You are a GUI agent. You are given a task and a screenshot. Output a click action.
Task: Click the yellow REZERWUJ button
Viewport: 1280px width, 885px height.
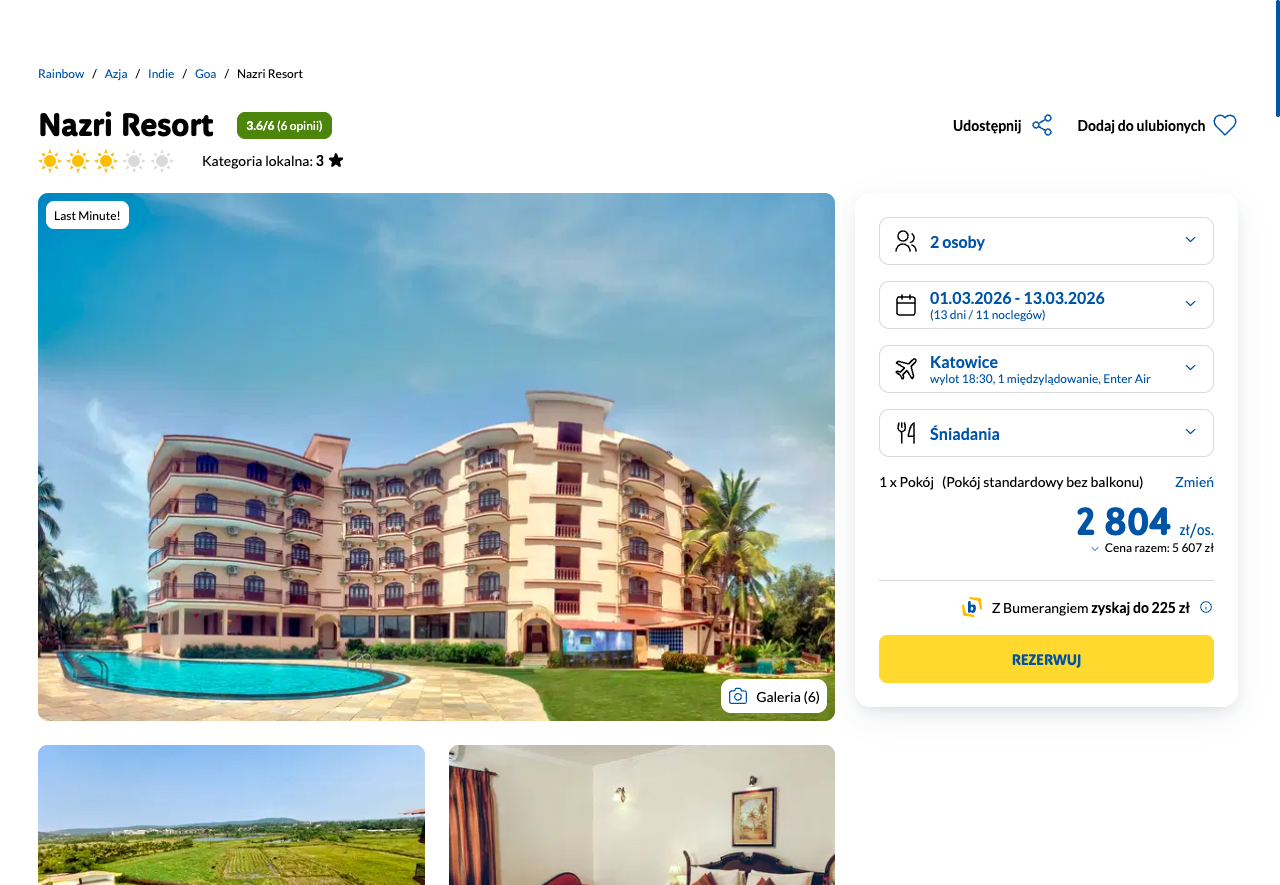1046,659
